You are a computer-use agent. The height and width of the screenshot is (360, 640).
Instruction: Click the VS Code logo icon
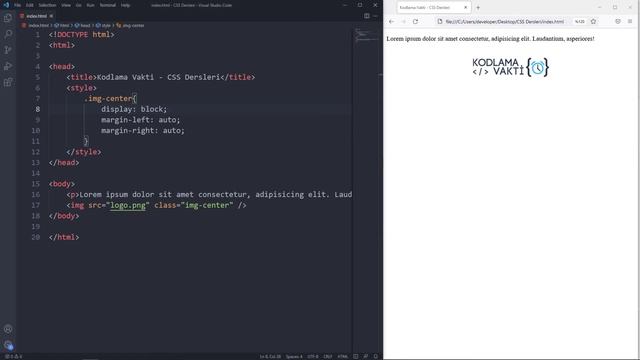(6, 5)
